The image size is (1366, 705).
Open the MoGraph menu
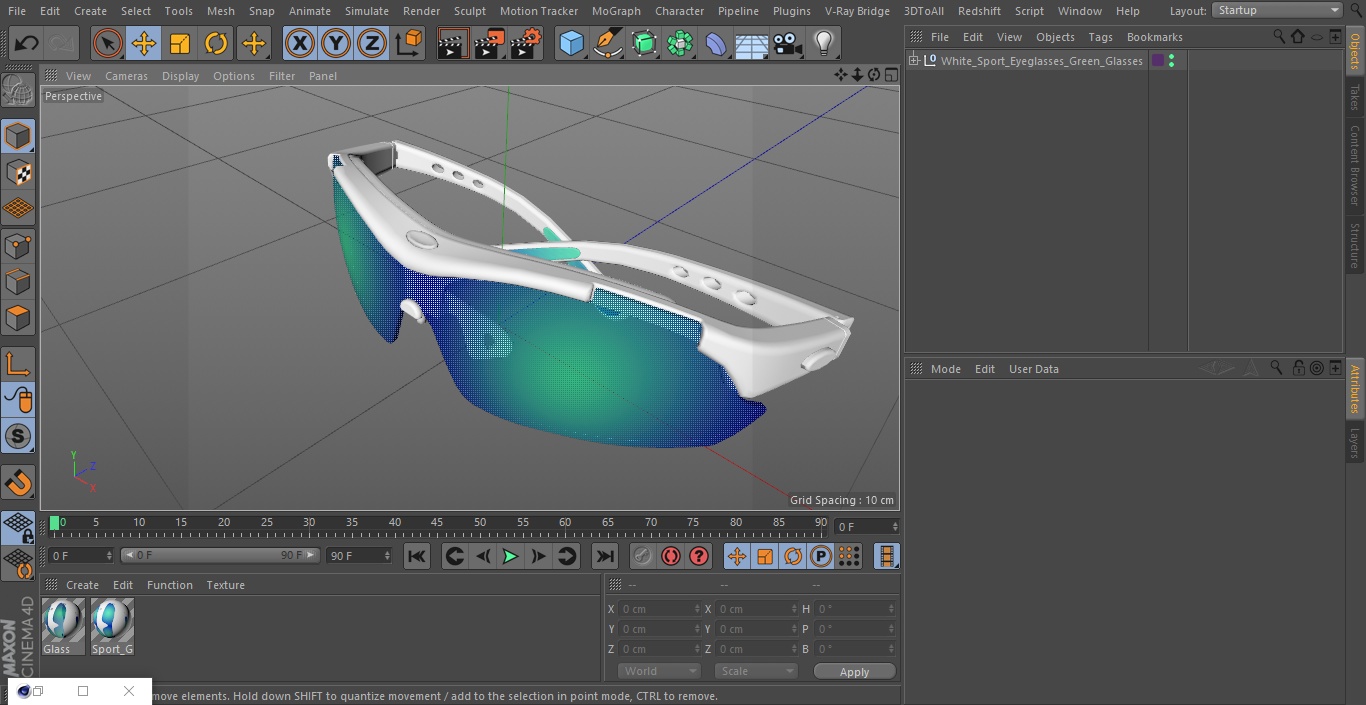(616, 11)
